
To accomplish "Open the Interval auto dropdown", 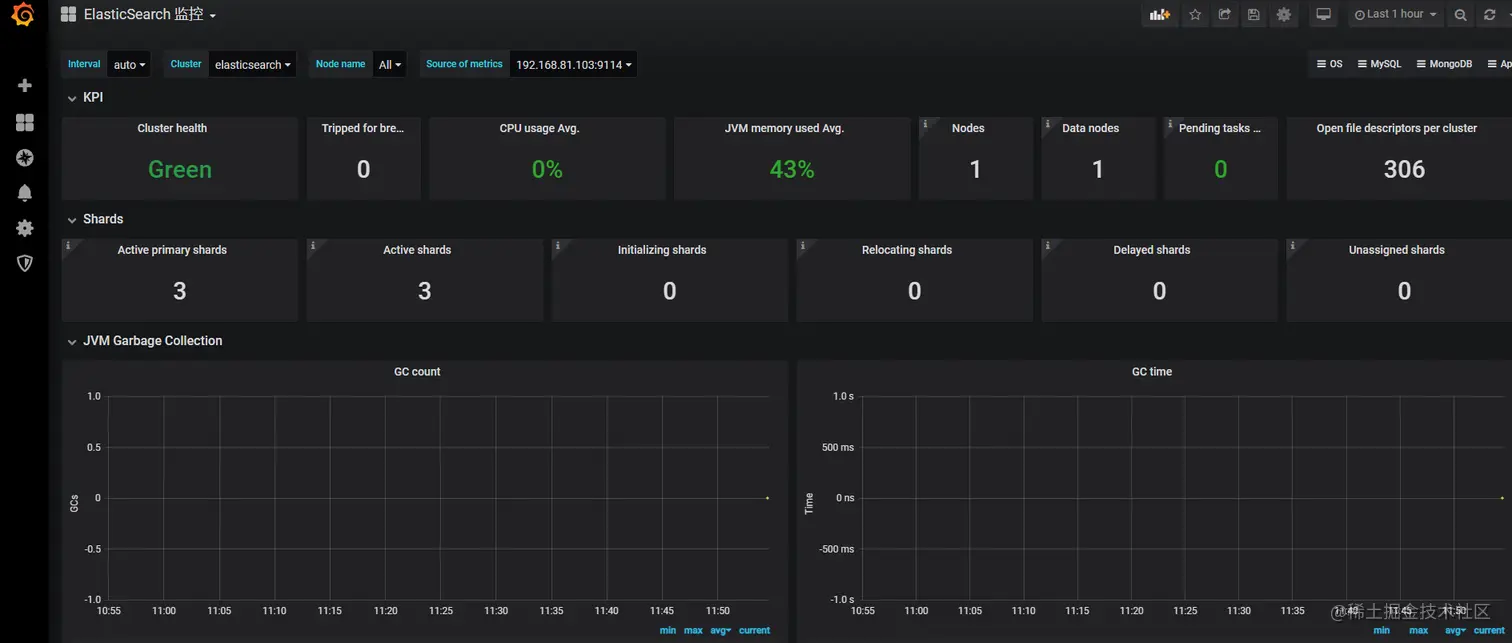I will tap(130, 65).
